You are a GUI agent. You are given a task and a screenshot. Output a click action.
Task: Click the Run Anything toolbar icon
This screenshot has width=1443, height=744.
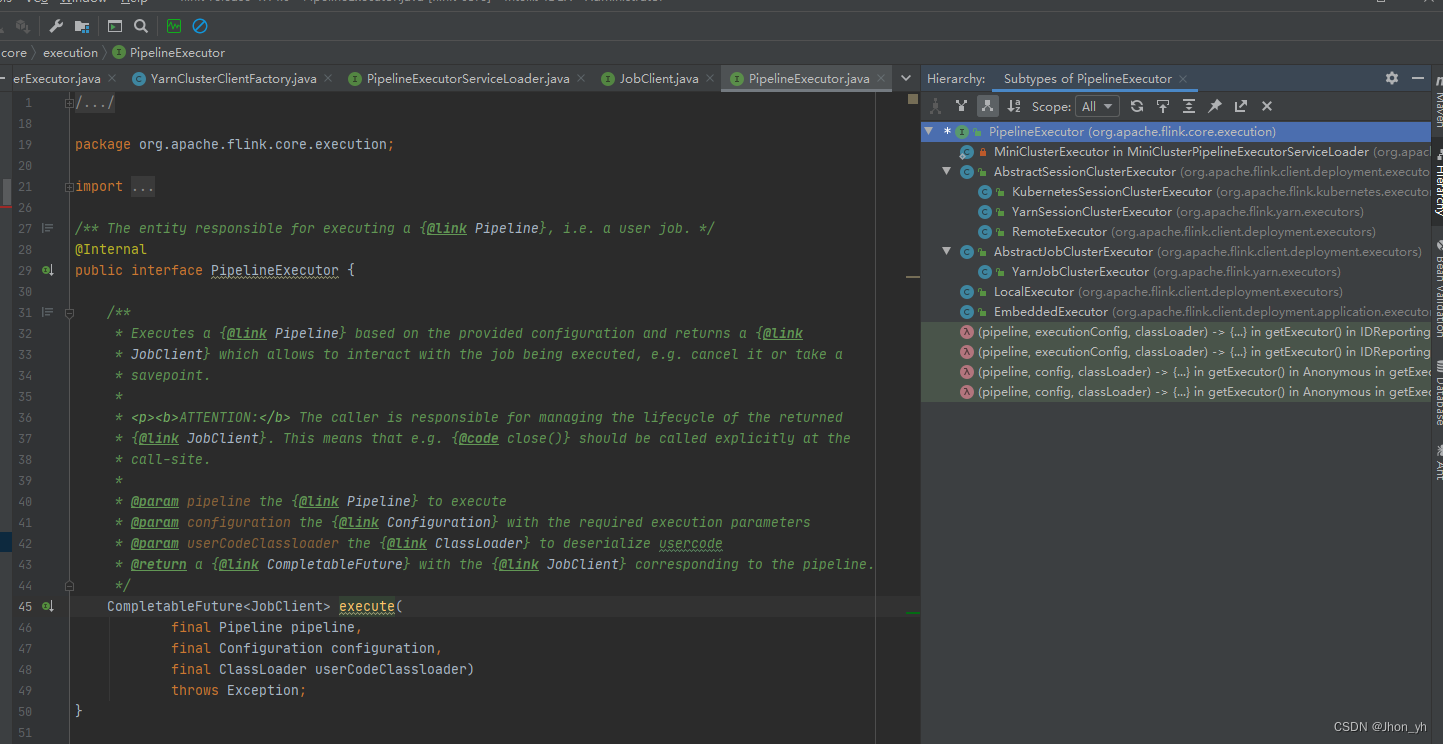click(x=115, y=26)
